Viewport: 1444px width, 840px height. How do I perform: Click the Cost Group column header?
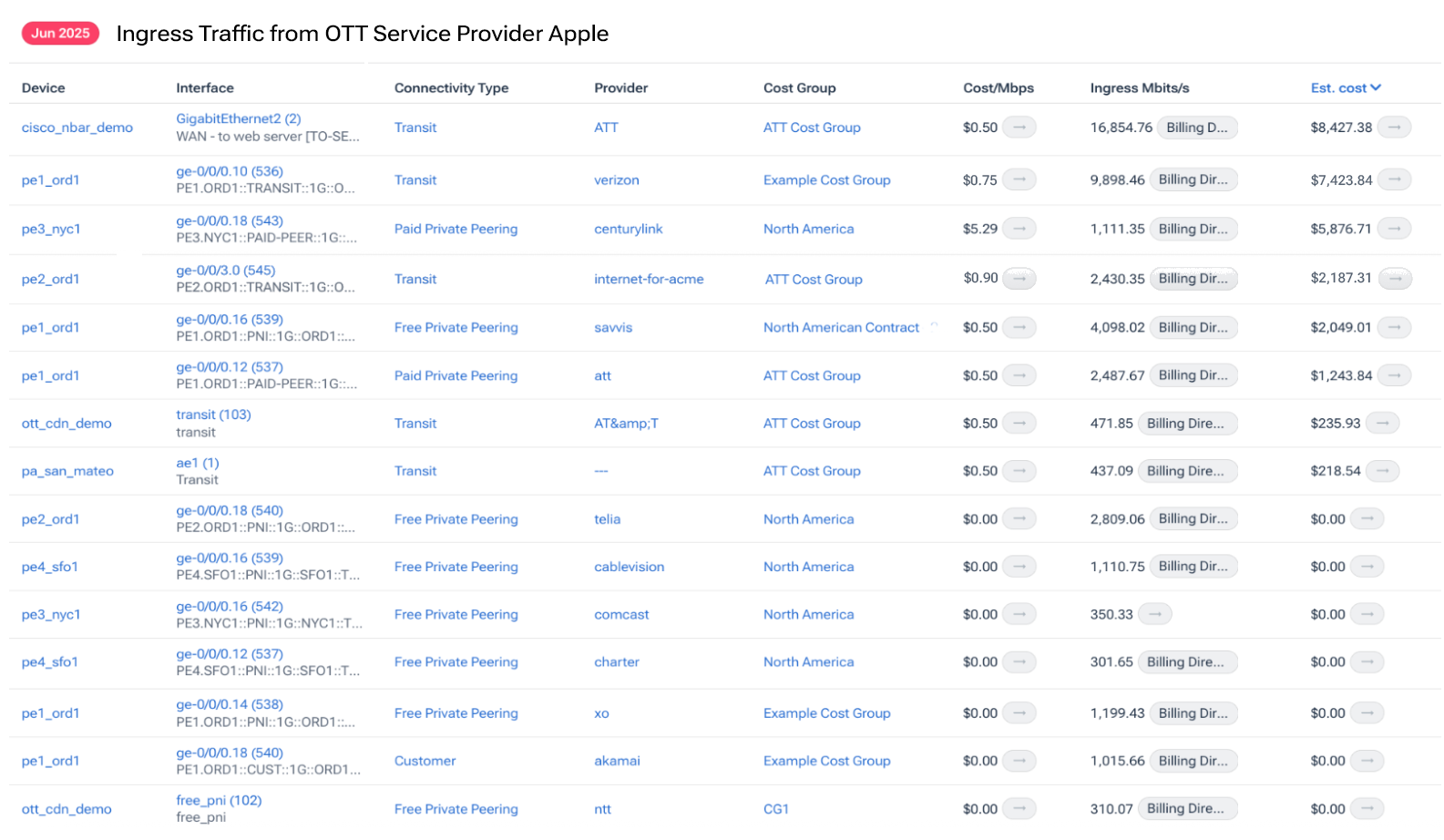pos(799,87)
